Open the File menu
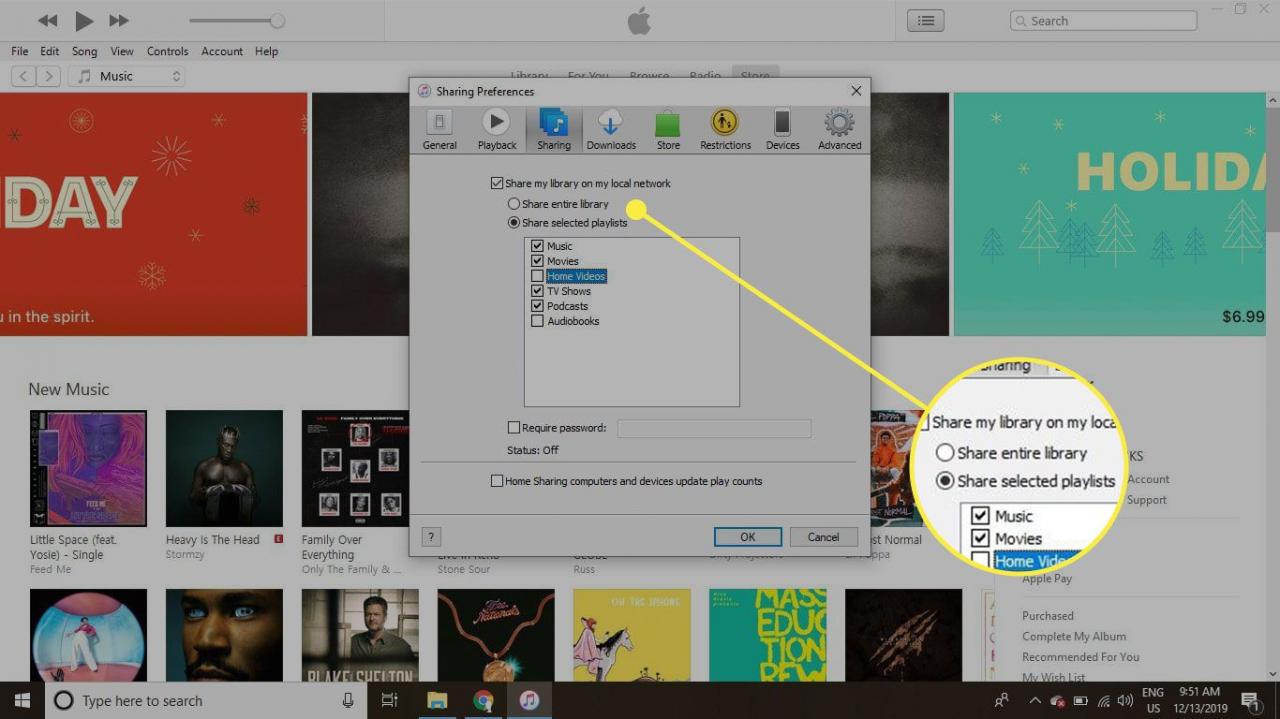Viewport: 1280px width, 719px height. 20,51
